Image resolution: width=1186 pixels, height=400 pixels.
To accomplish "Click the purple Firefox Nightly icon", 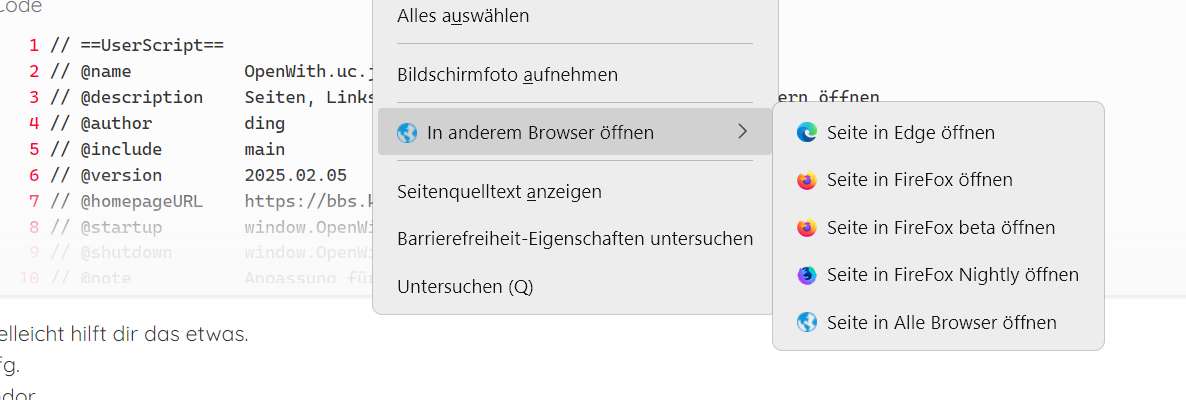I will (x=806, y=274).
